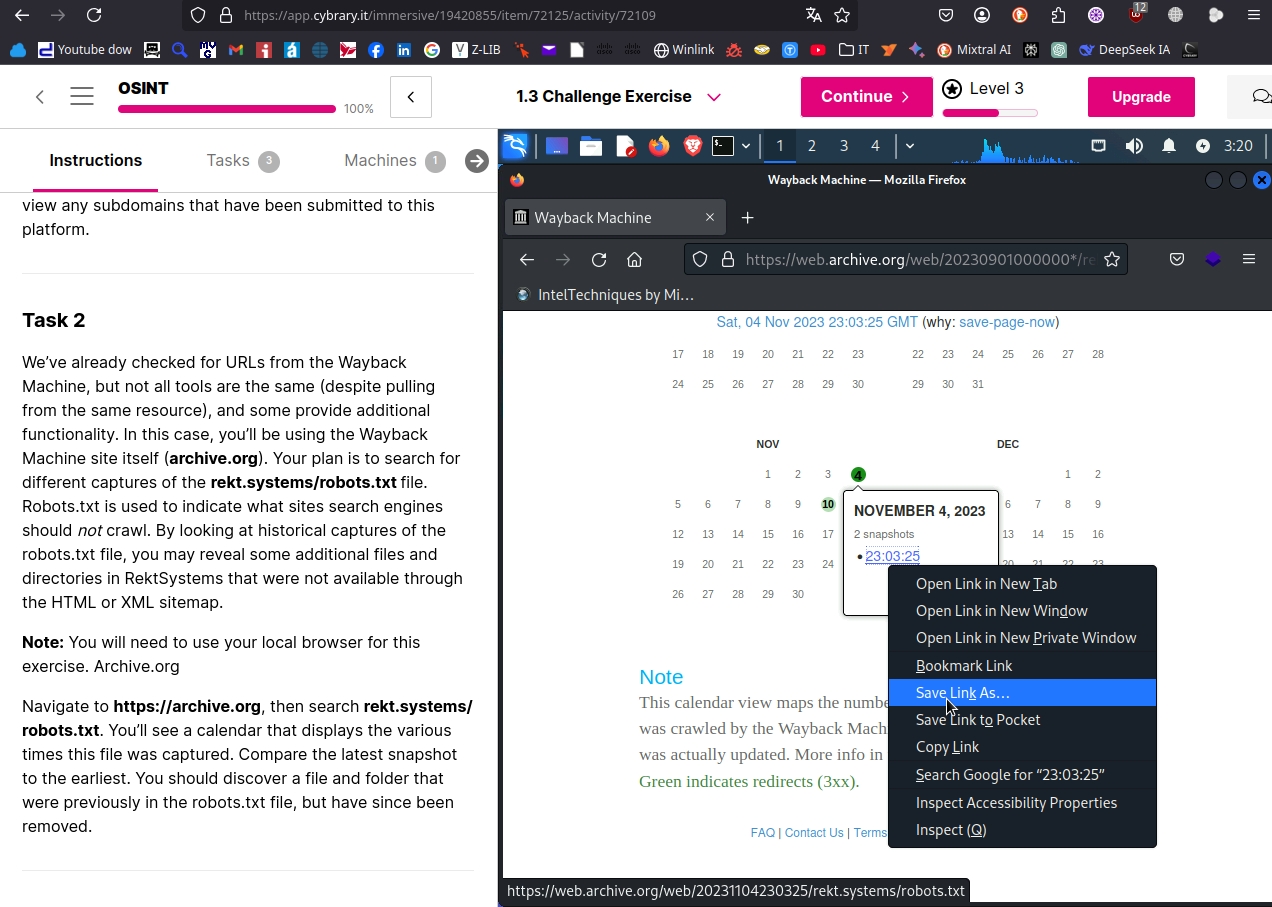
Task: Click the Continue button
Action: click(866, 97)
